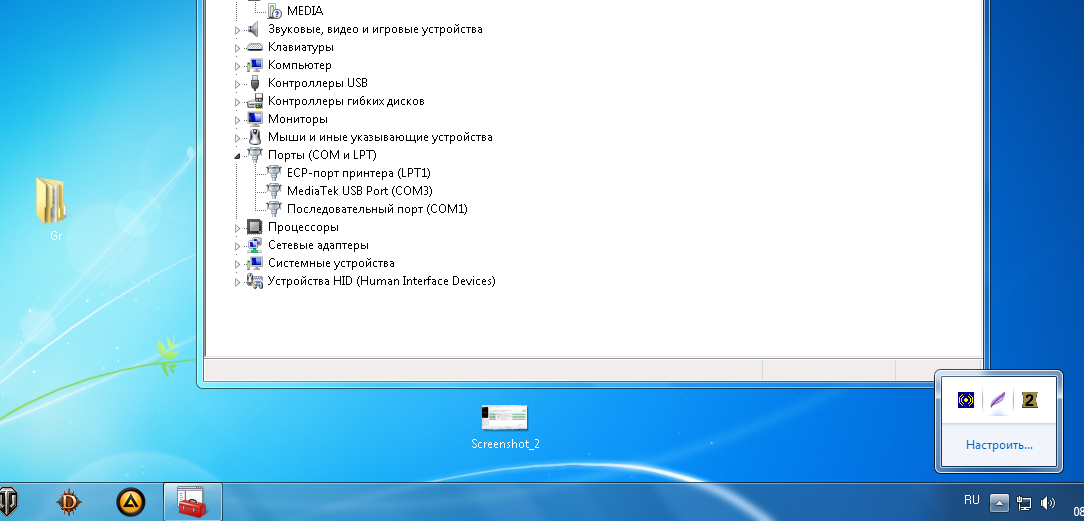Expand the Контроллеры гибких дисков node

(237, 102)
